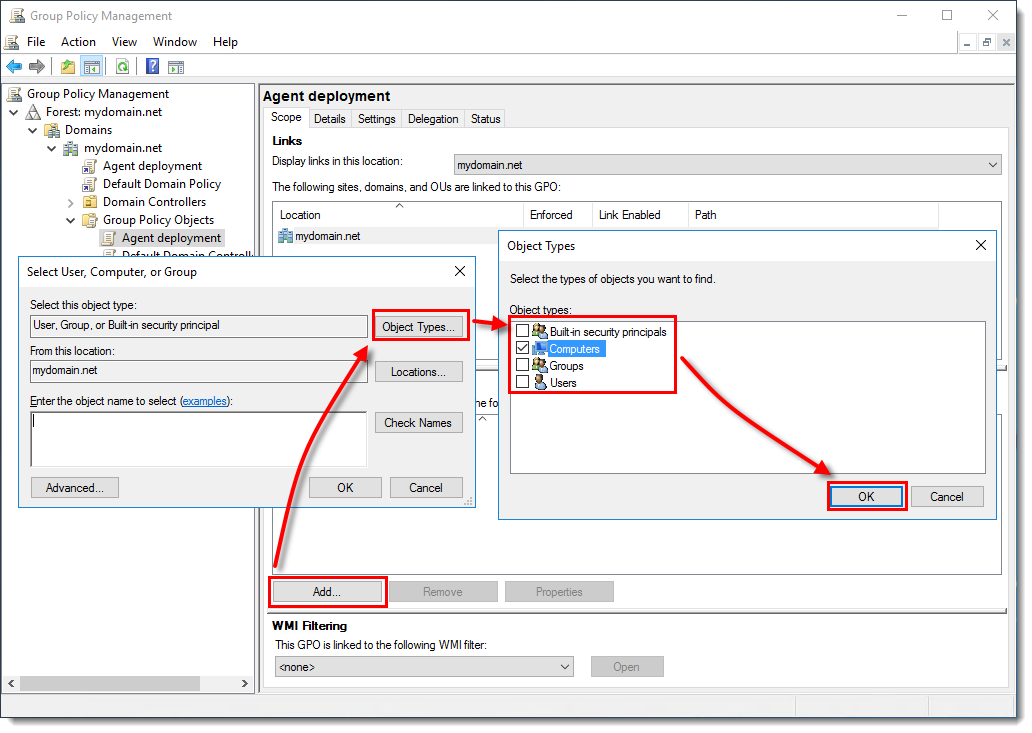
Task: Check the Built-in security principals checkbox
Action: (522, 331)
